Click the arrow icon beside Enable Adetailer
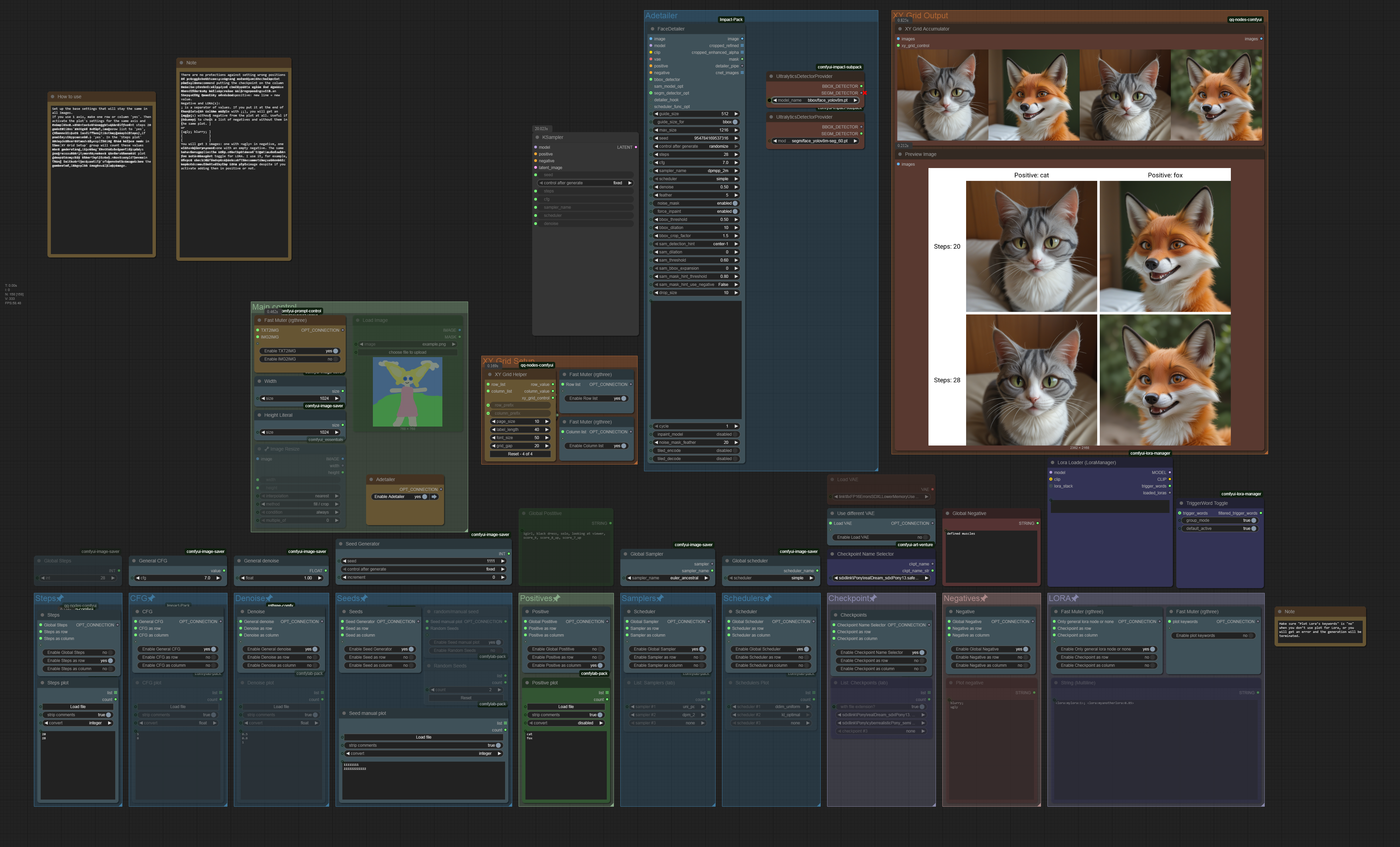The width and height of the screenshot is (1400, 847). (434, 497)
